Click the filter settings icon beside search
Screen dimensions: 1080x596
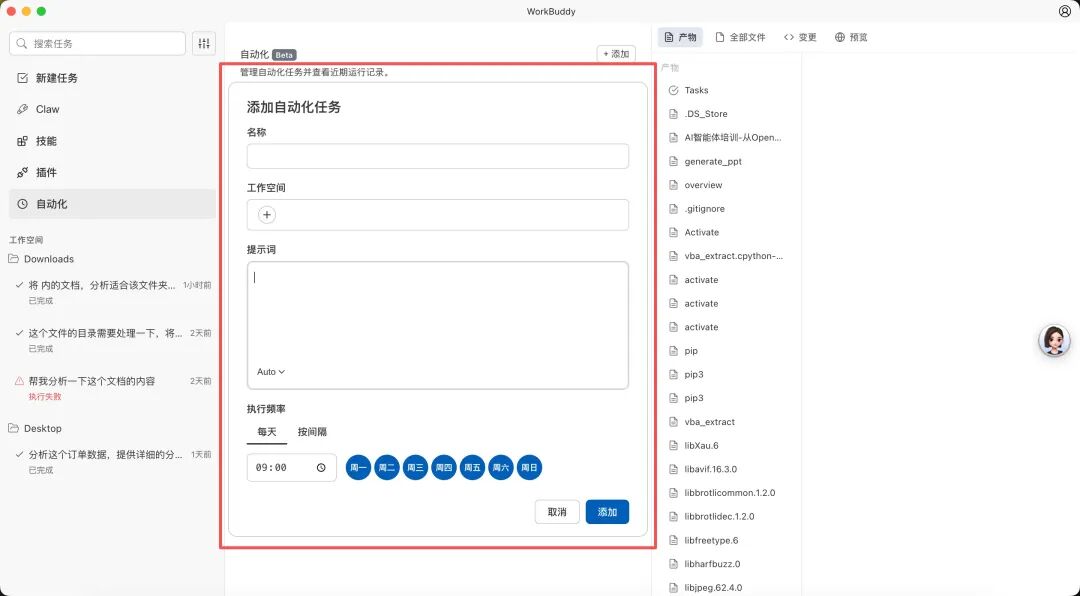204,44
